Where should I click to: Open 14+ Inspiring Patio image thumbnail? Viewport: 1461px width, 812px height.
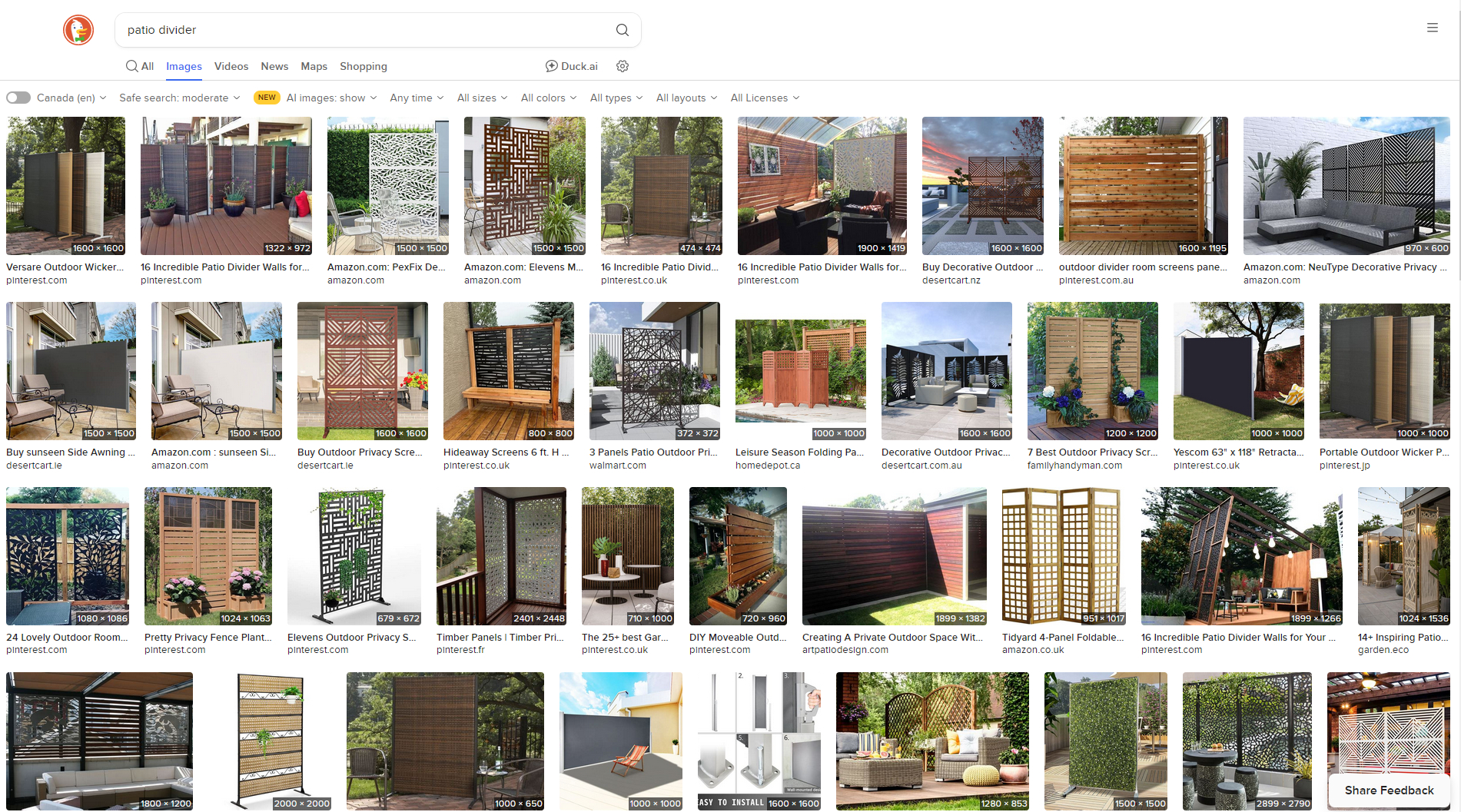coord(1404,556)
